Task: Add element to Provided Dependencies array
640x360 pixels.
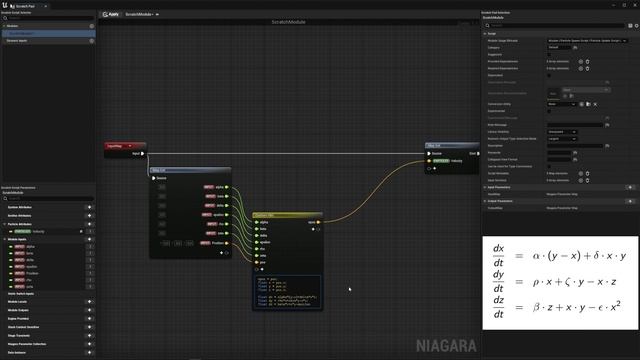Action: tap(581, 62)
